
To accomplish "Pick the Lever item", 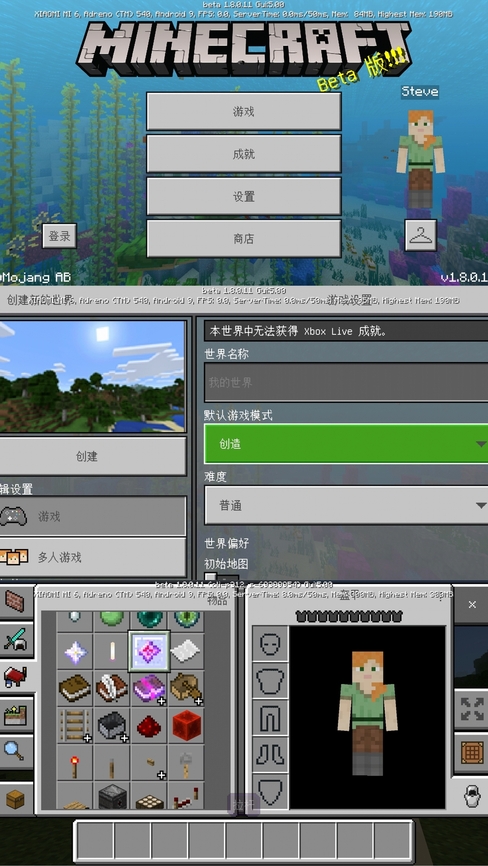I will click(x=112, y=763).
